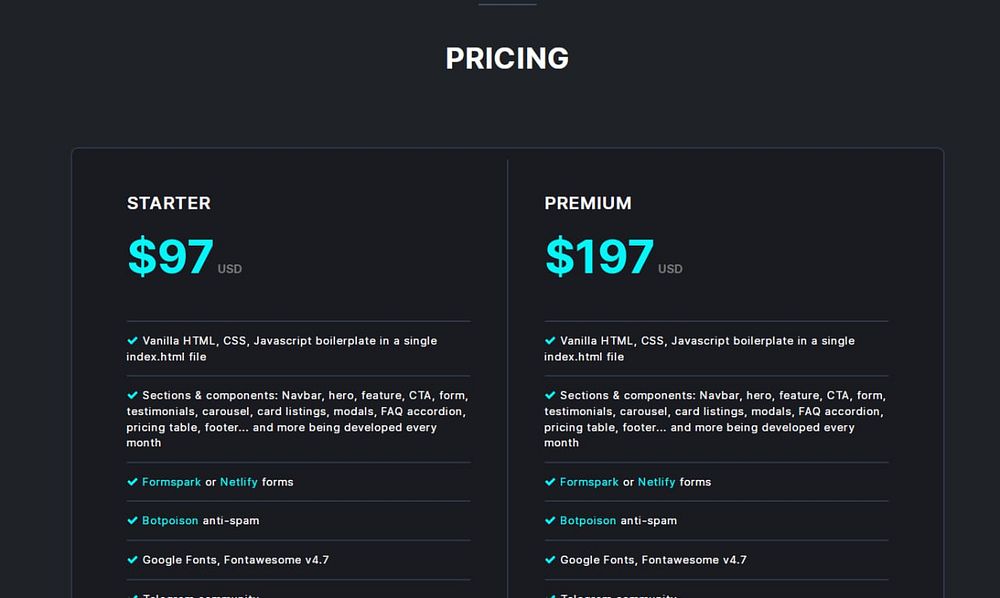Select the STARTER plan heading
Screen dimensions: 1000x598
pos(169,204)
